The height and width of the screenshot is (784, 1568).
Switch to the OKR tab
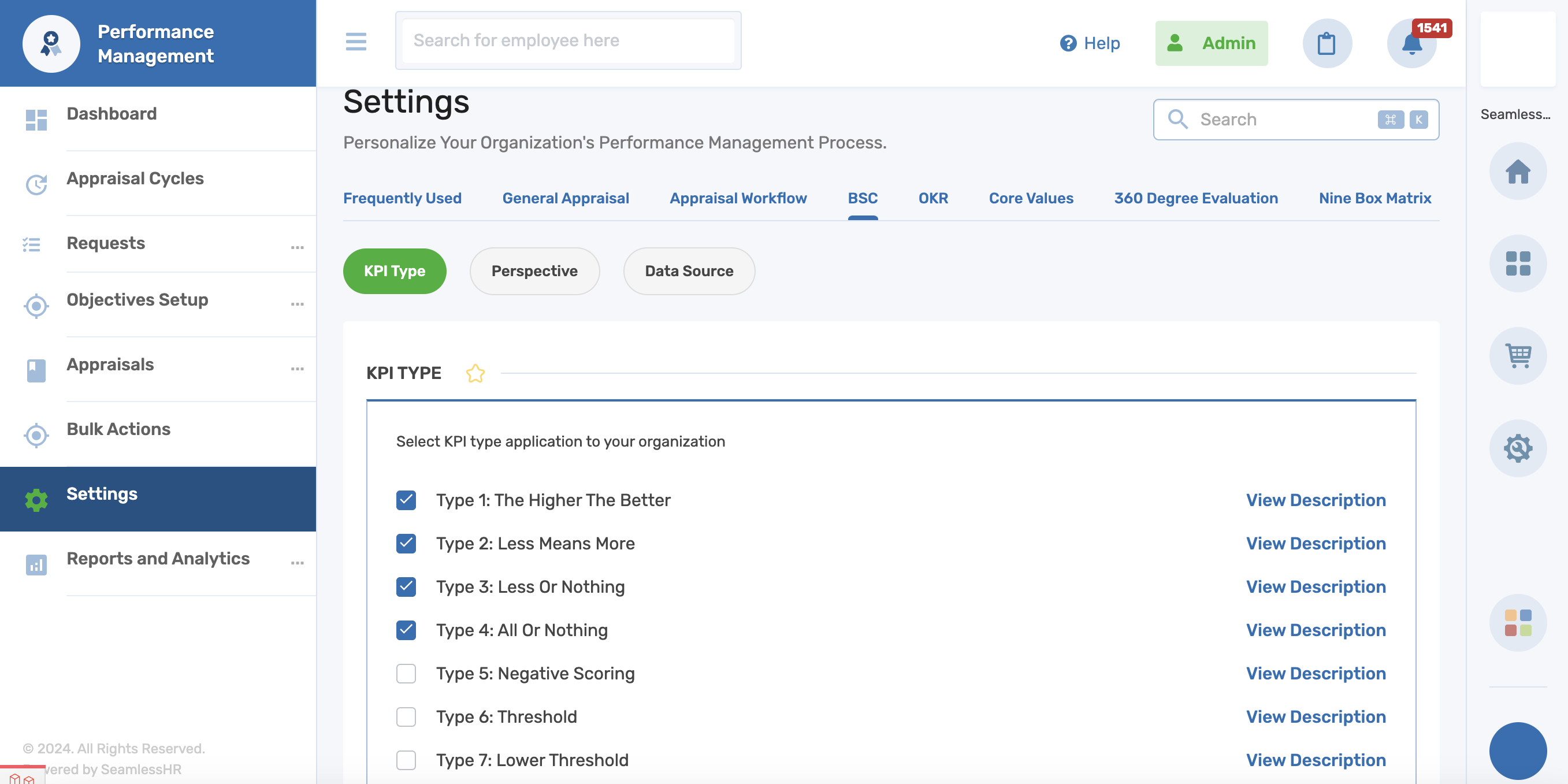click(x=932, y=198)
